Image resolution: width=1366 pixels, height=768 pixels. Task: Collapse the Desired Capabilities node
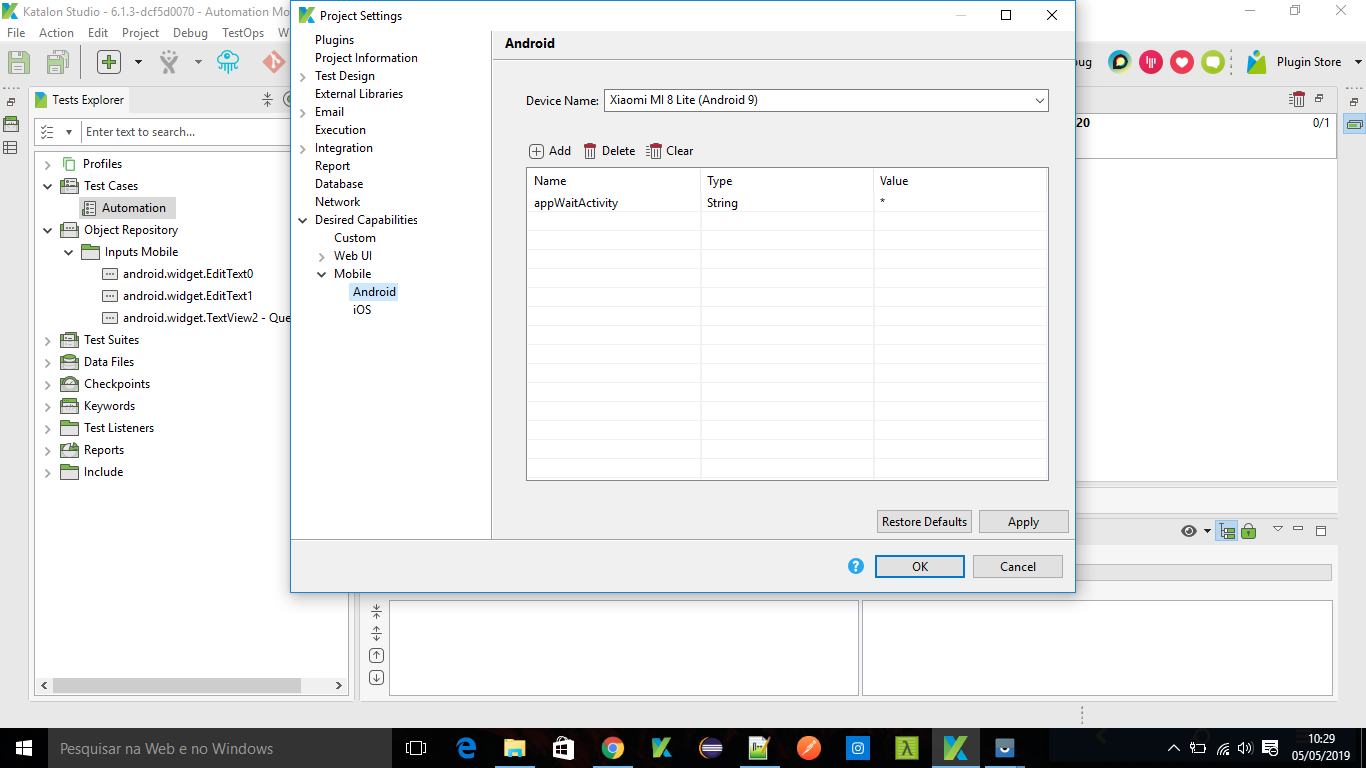[303, 221]
